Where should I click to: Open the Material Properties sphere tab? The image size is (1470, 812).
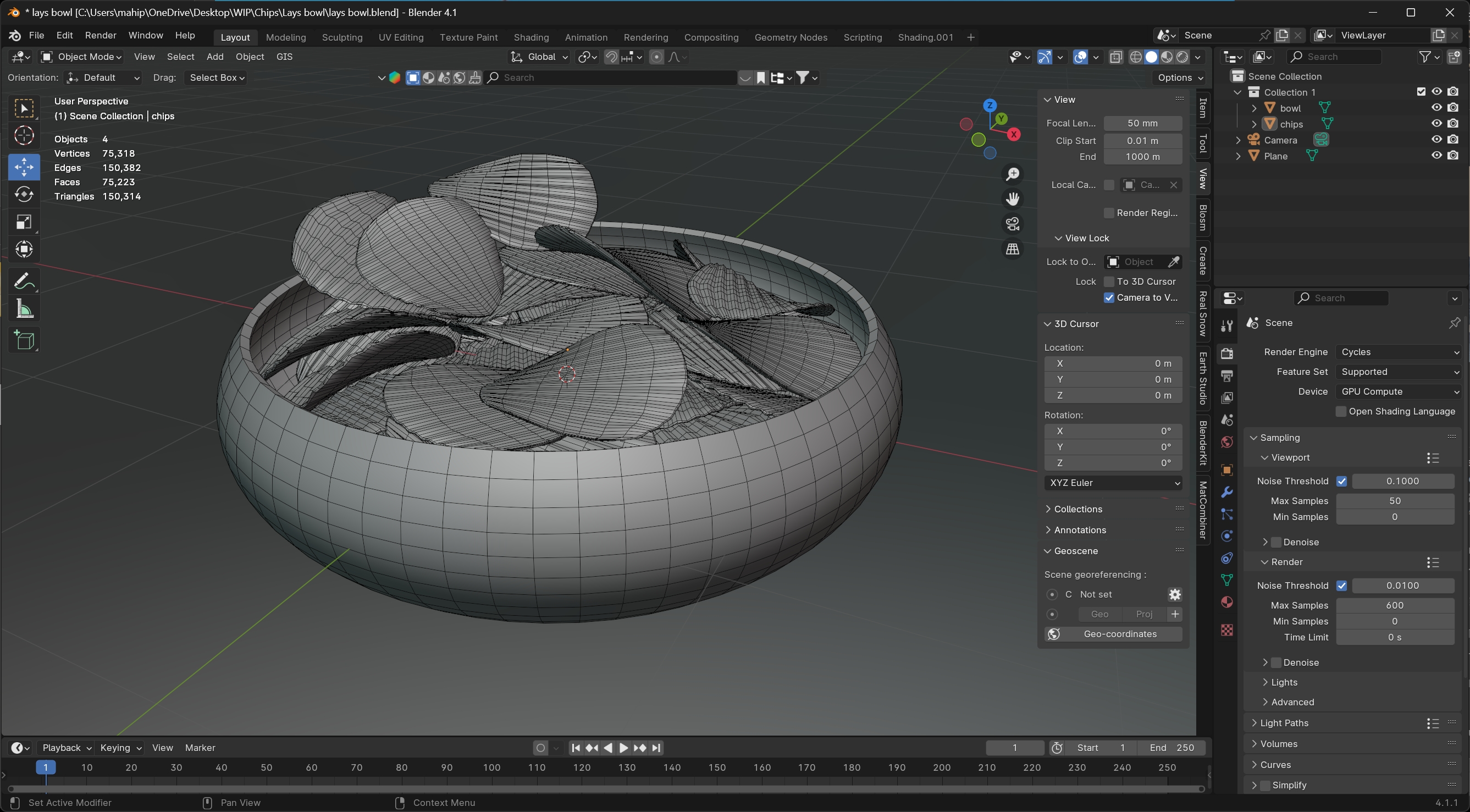1226,602
